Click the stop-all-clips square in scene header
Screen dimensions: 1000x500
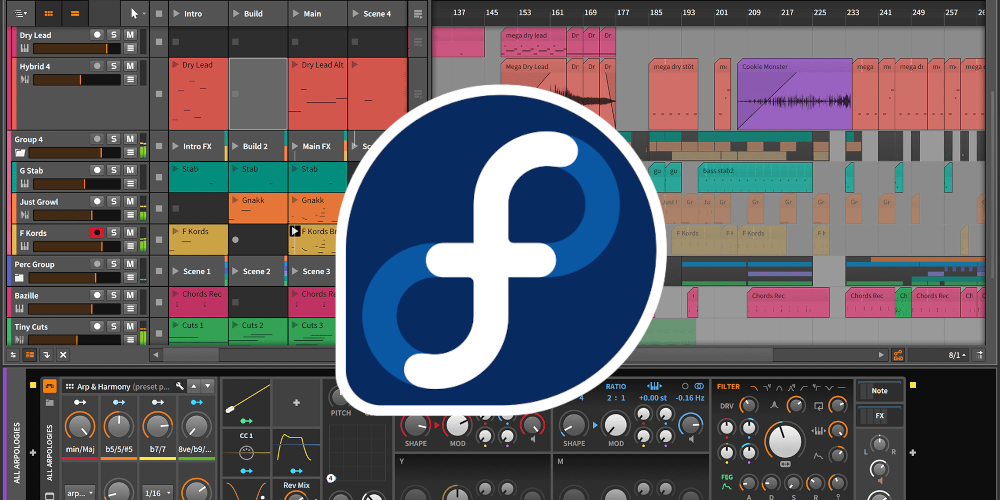point(159,14)
